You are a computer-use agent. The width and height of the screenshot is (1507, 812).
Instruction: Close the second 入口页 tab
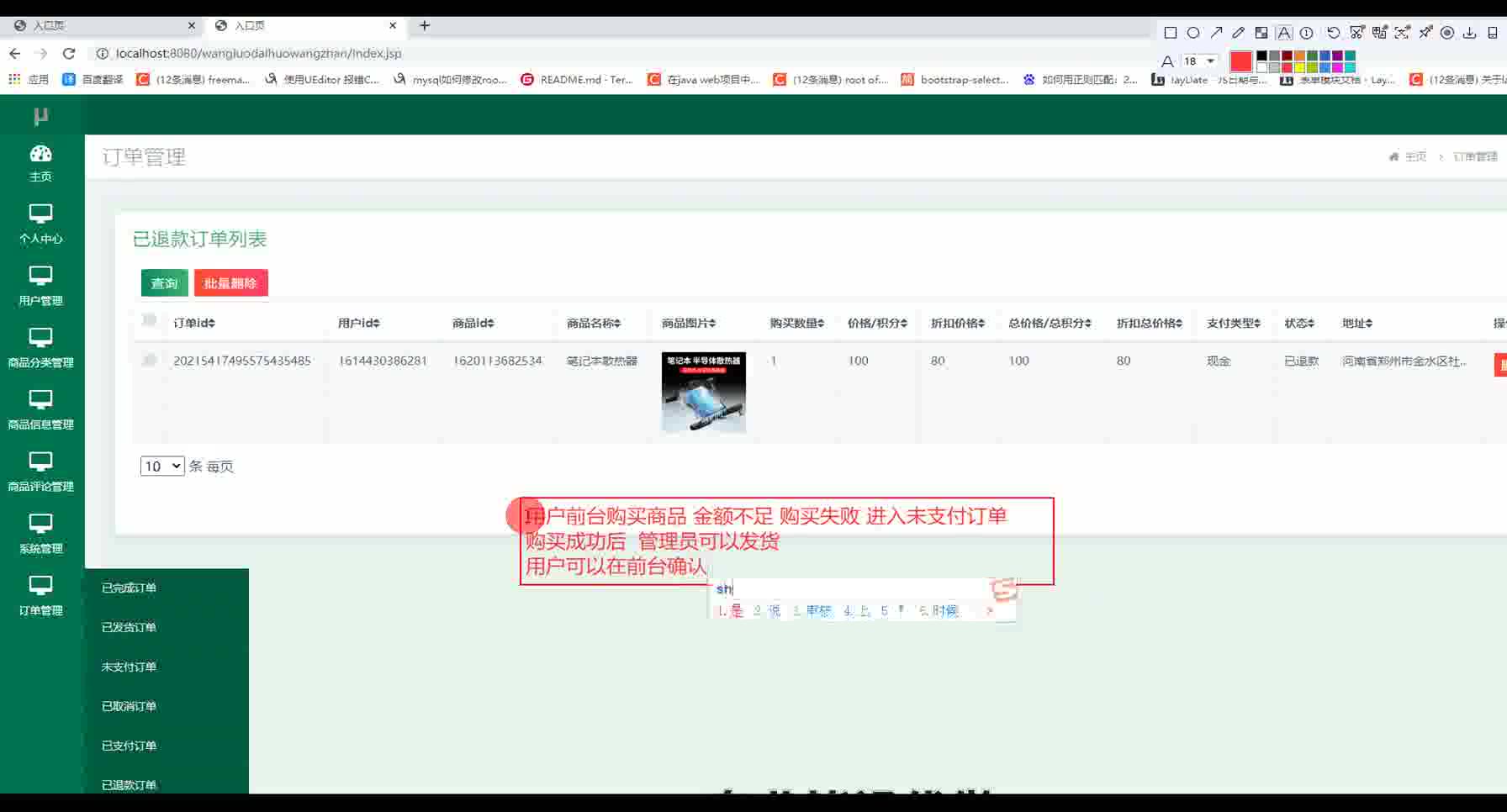coord(393,25)
